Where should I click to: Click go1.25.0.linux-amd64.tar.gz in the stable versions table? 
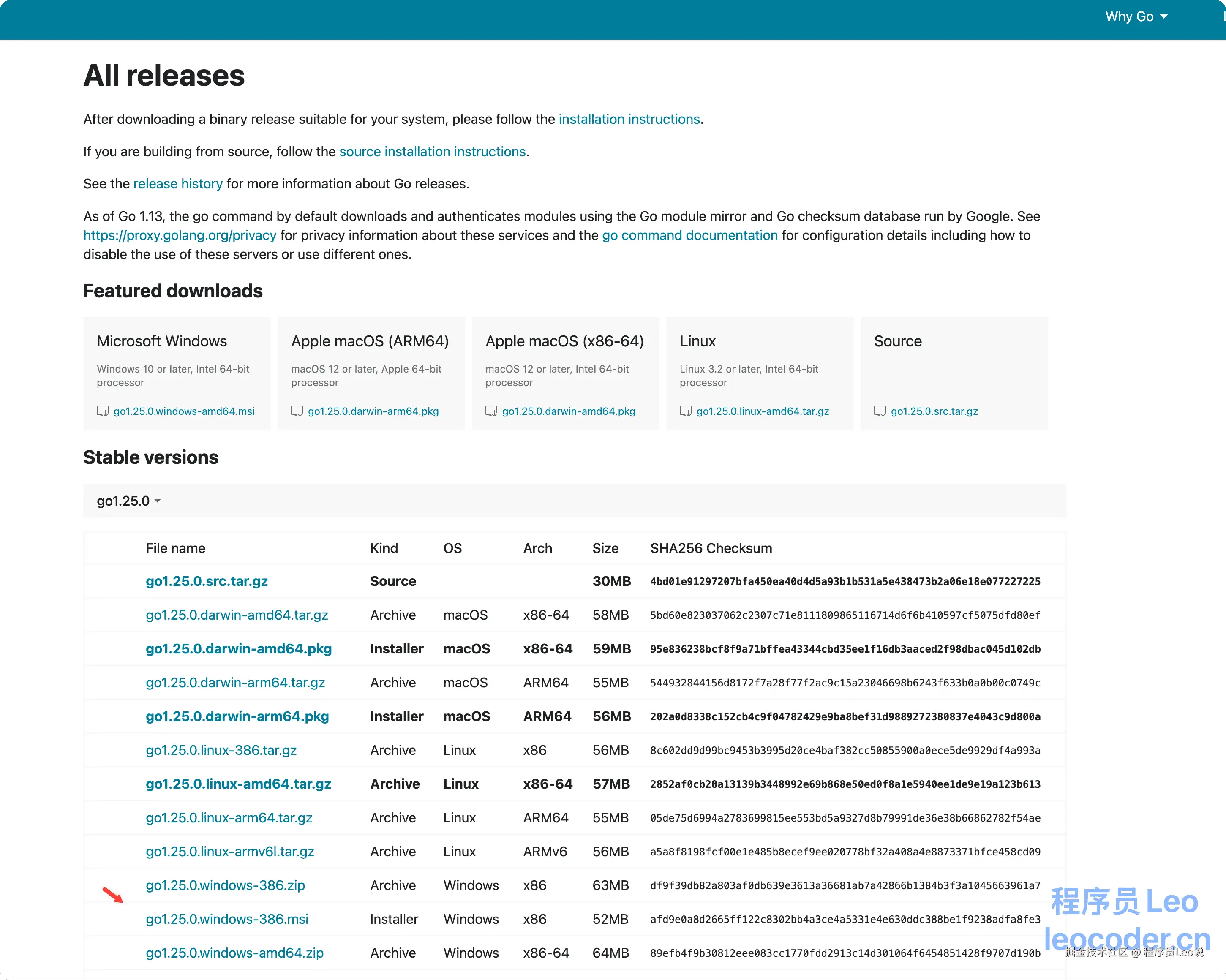(x=238, y=784)
